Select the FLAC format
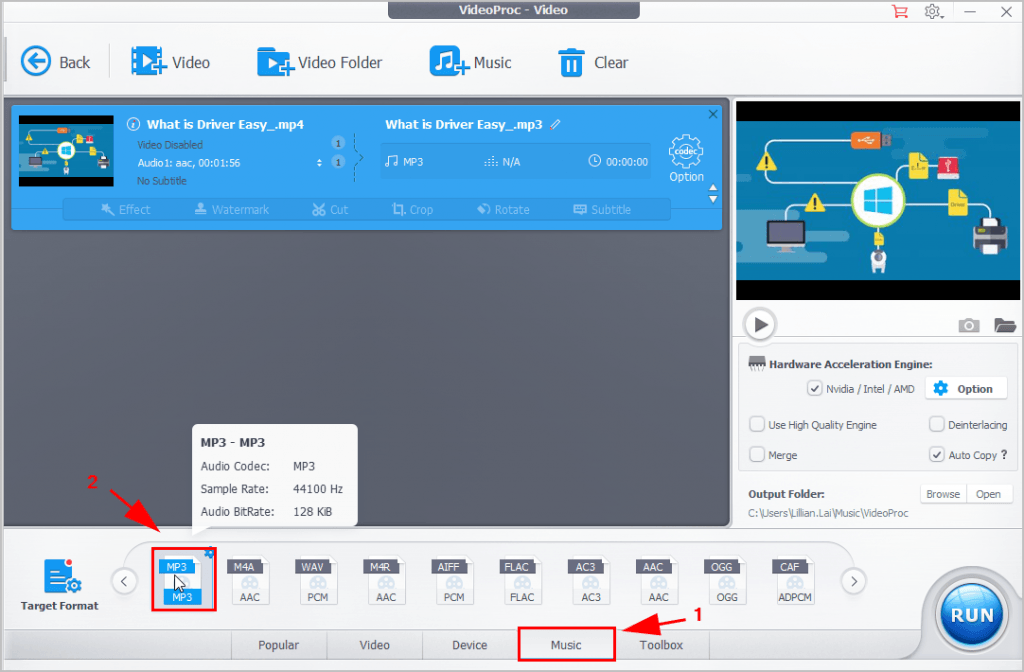 [522, 581]
